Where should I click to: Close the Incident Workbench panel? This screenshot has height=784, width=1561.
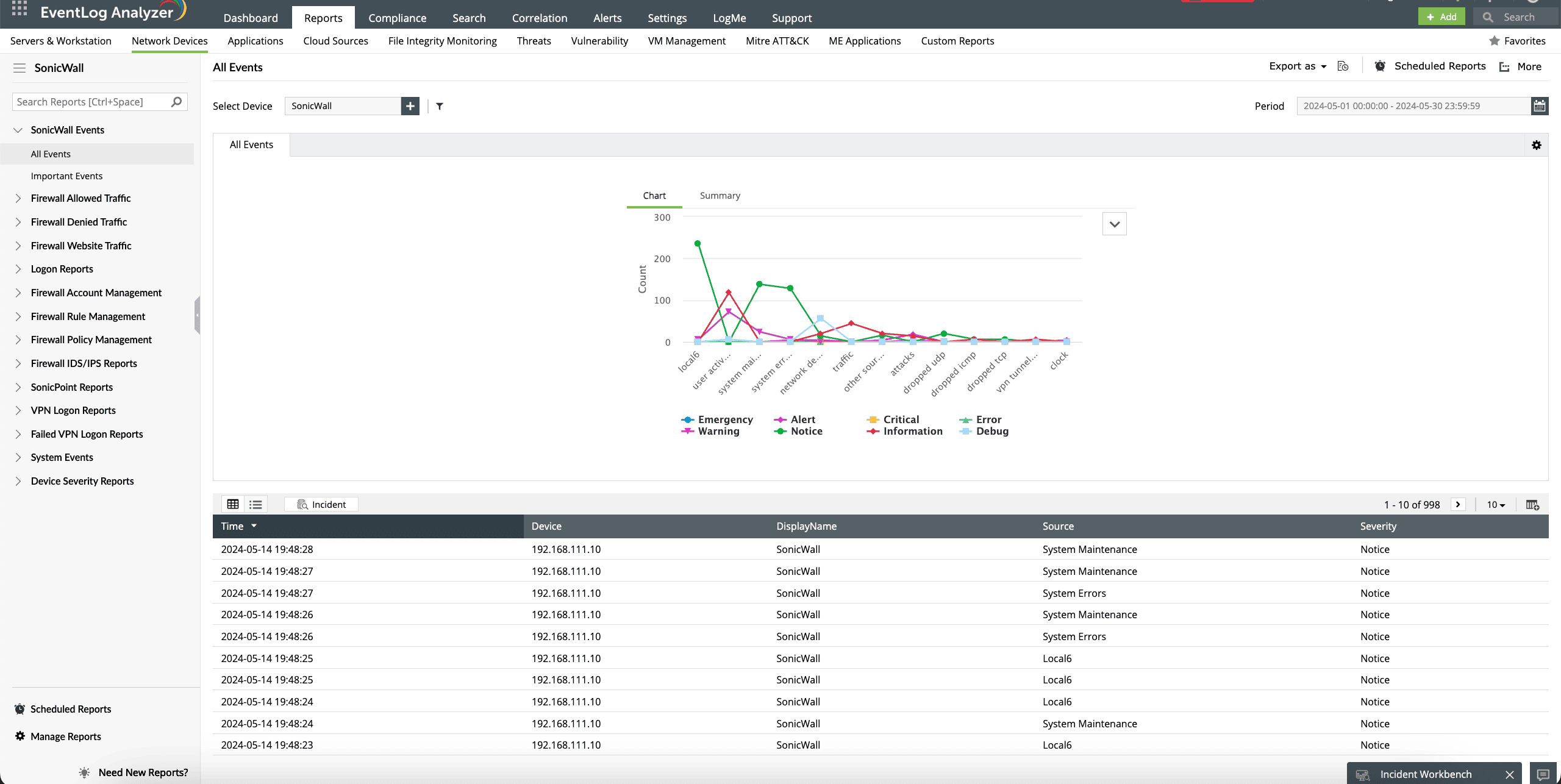click(1510, 775)
